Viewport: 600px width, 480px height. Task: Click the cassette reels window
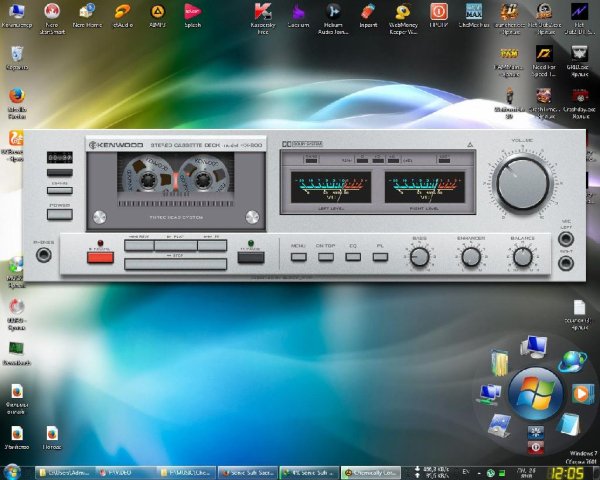[x=176, y=174]
